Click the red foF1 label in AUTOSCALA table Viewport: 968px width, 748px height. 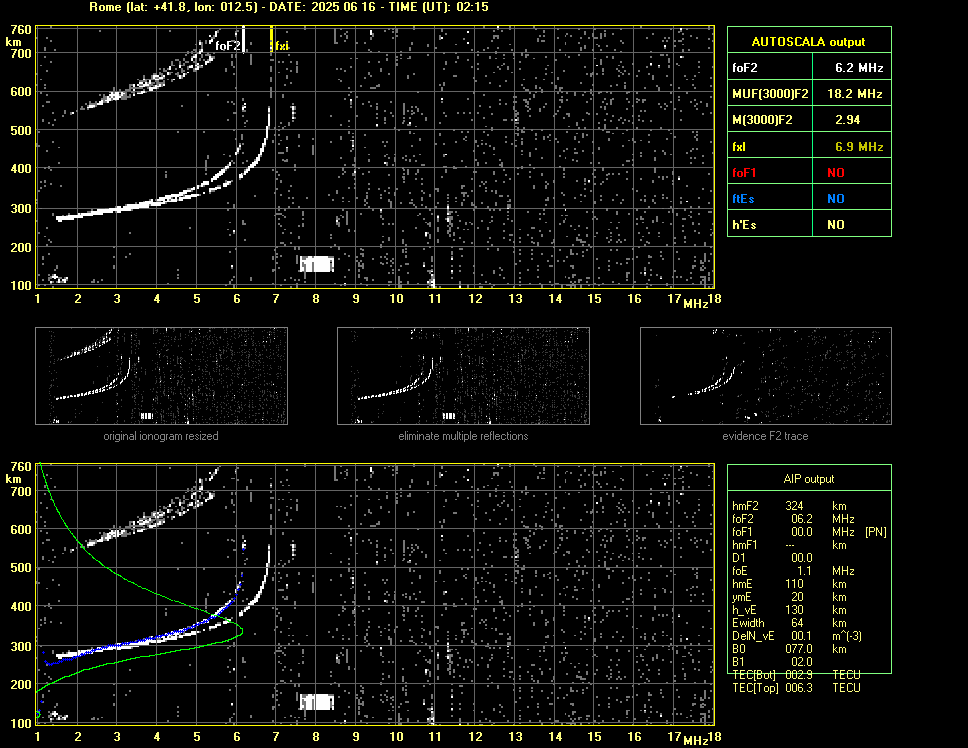[x=744, y=173]
